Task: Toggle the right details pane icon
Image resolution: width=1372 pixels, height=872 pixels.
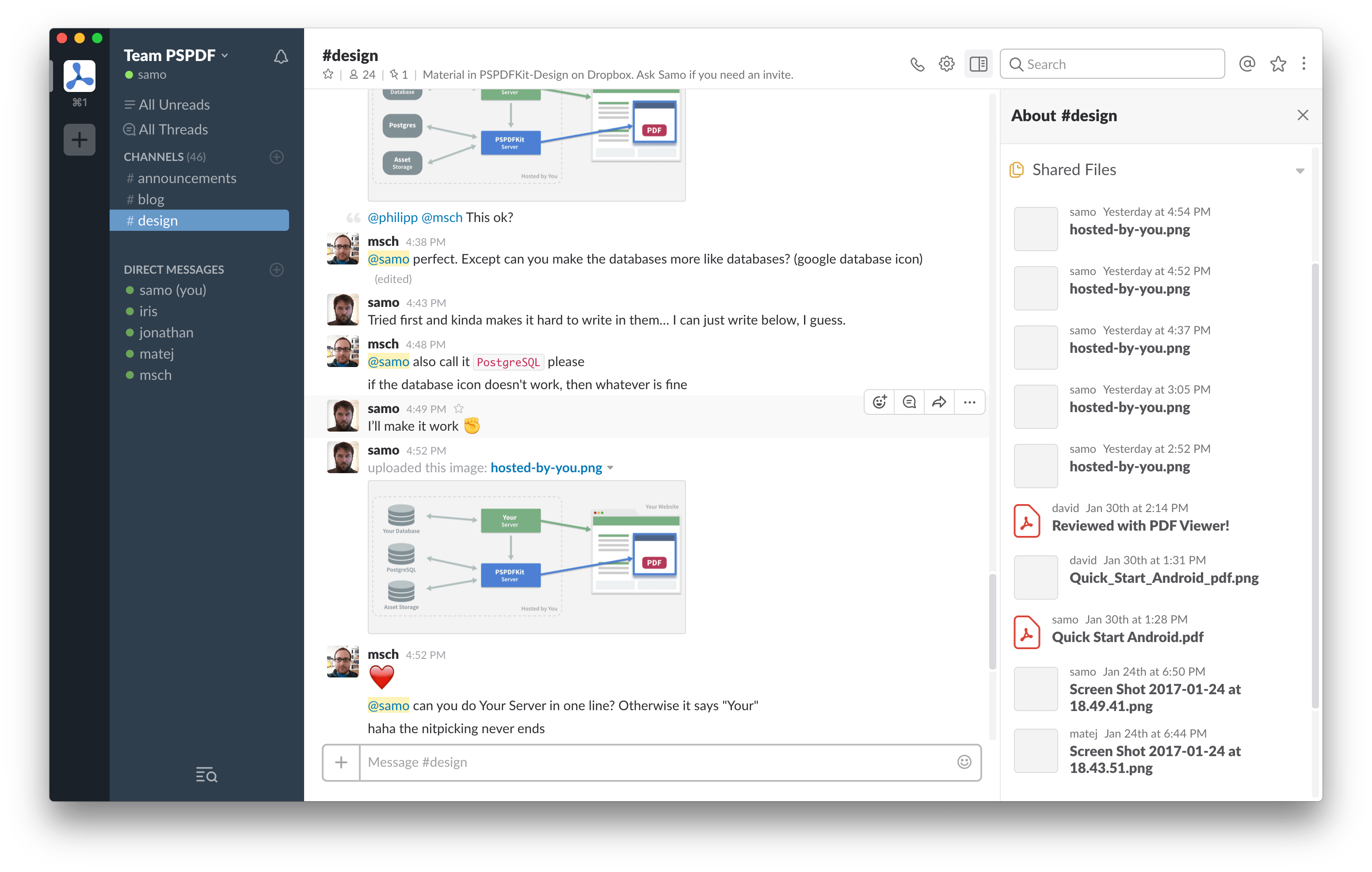Action: tap(978, 64)
